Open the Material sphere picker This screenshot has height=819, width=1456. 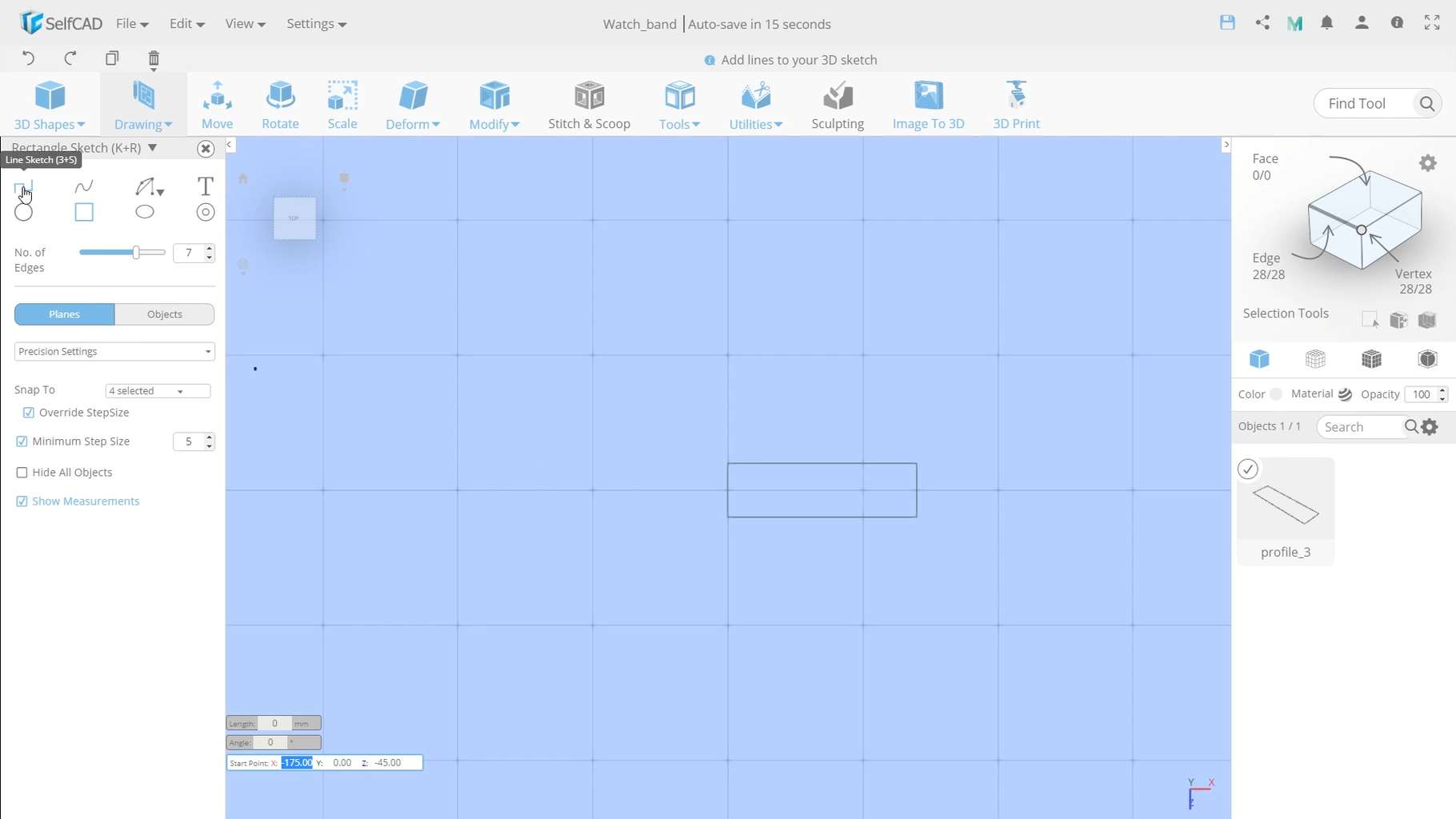[x=1345, y=394]
